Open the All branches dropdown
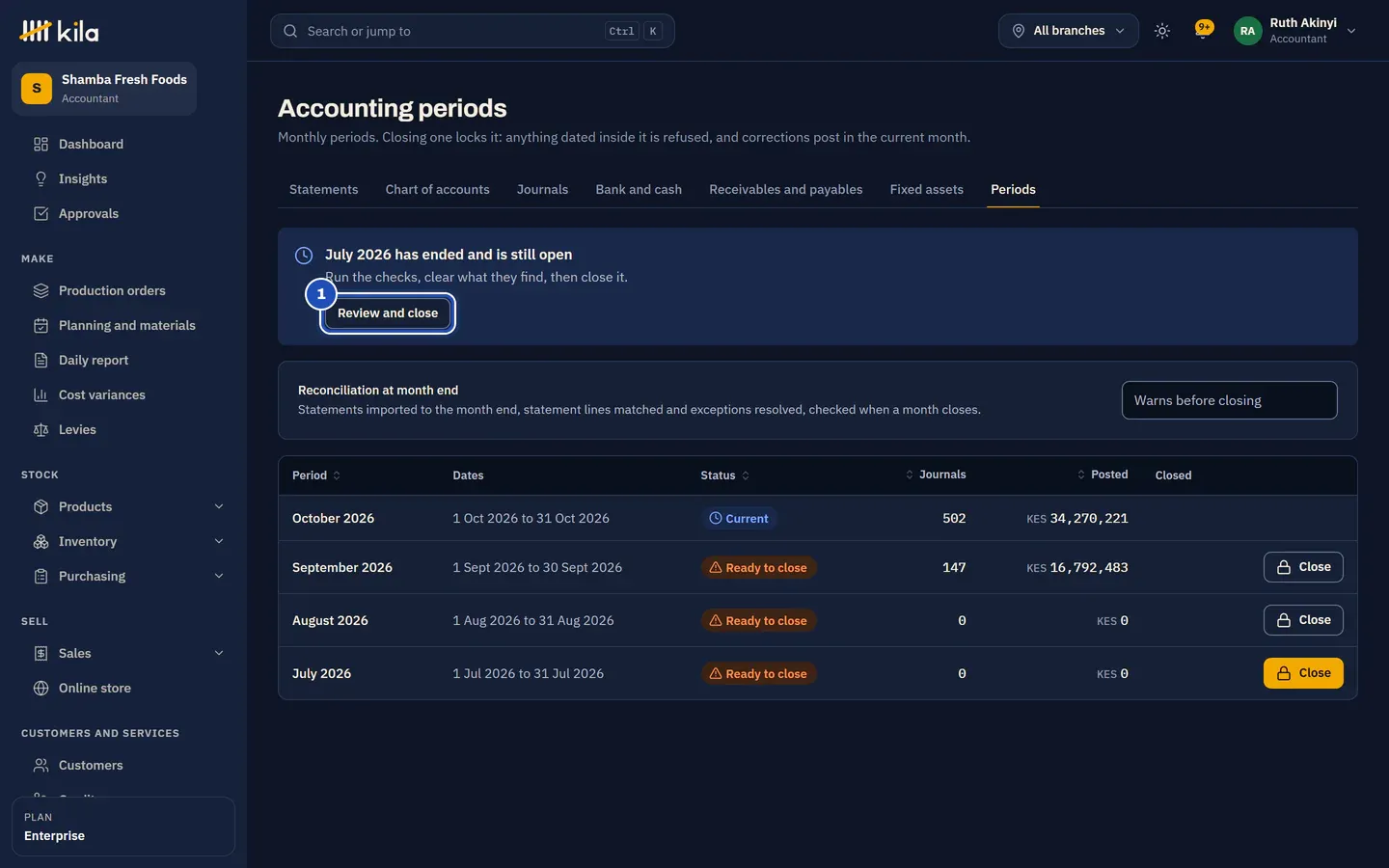The width and height of the screenshot is (1389, 868). point(1068,31)
